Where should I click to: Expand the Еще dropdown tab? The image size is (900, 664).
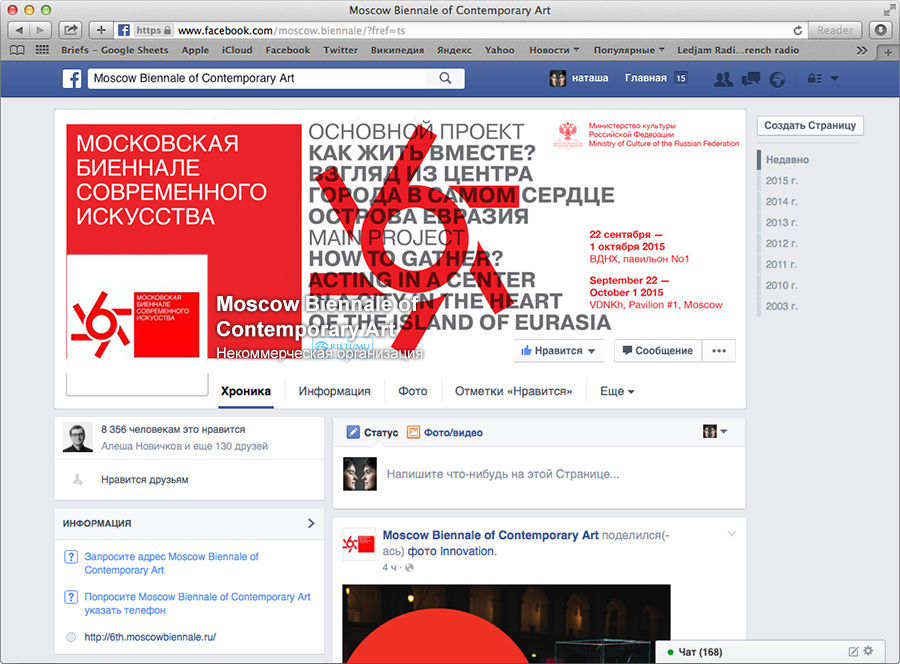(617, 392)
